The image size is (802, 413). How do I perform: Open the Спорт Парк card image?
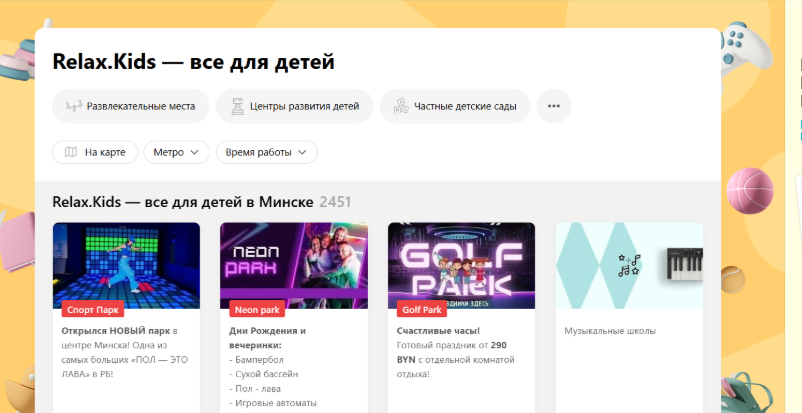point(126,266)
